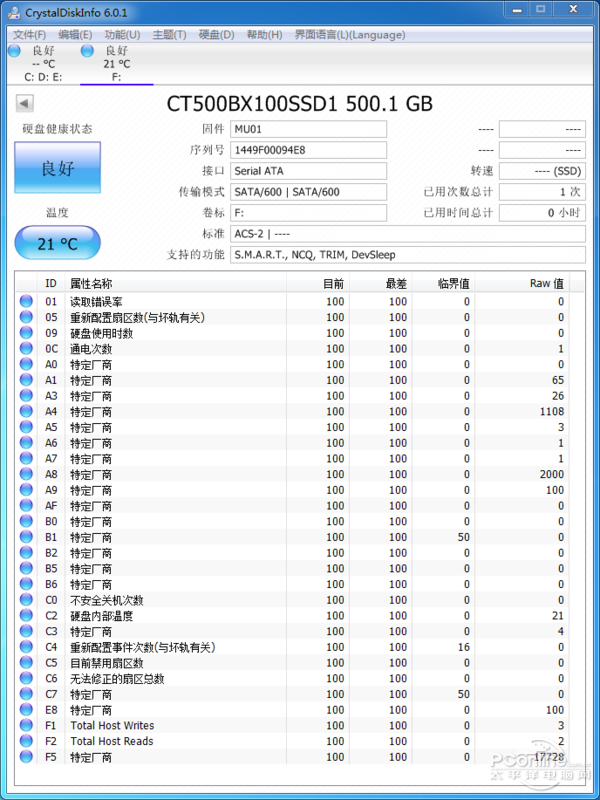Click the 良好 health status button
Screen dimensions: 600x800
58,168
